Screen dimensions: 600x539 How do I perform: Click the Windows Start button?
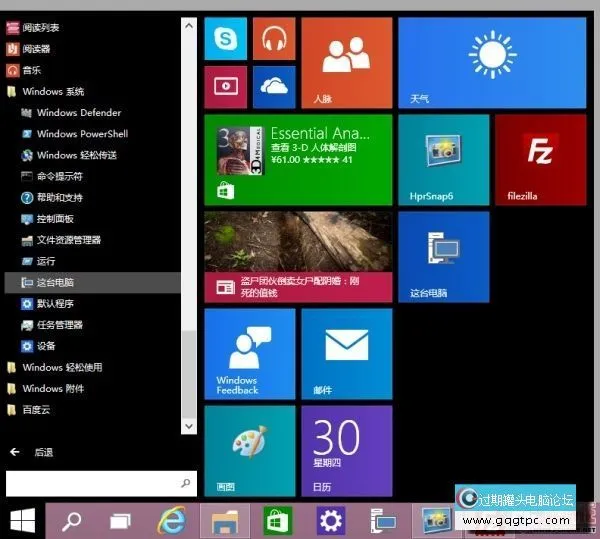(x=23, y=521)
